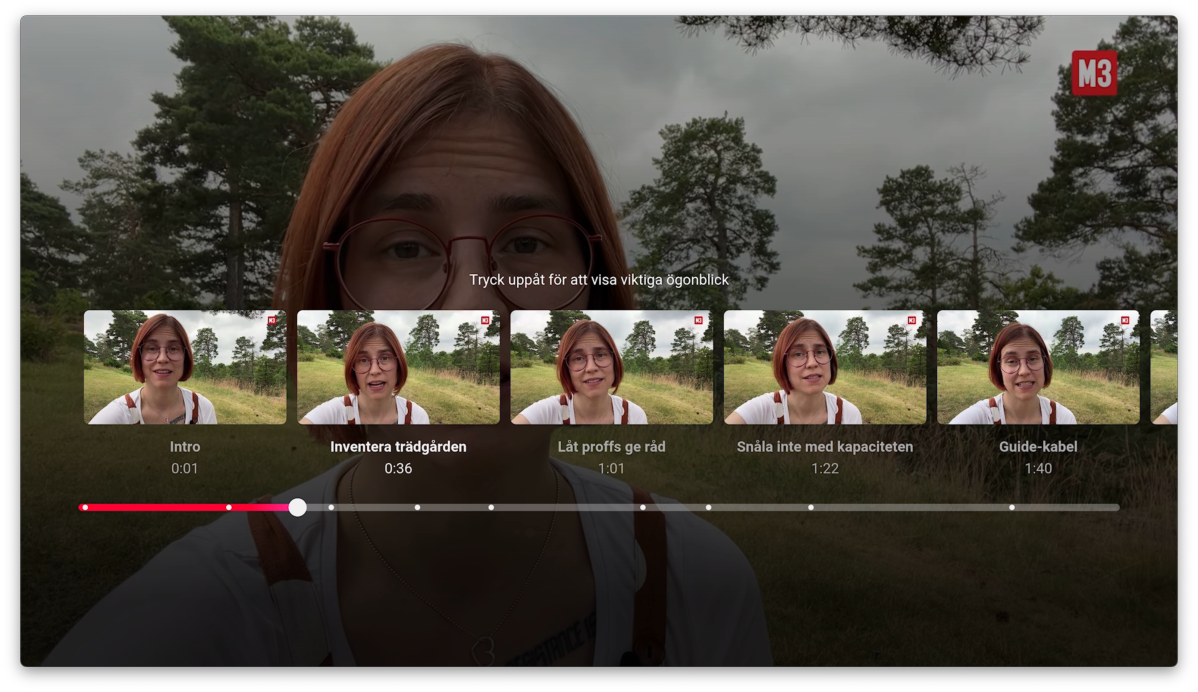Screen dimensions: 1198x692
Task: Click the first chapter marker dot on the timeline
Action: pyautogui.click(x=84, y=507)
